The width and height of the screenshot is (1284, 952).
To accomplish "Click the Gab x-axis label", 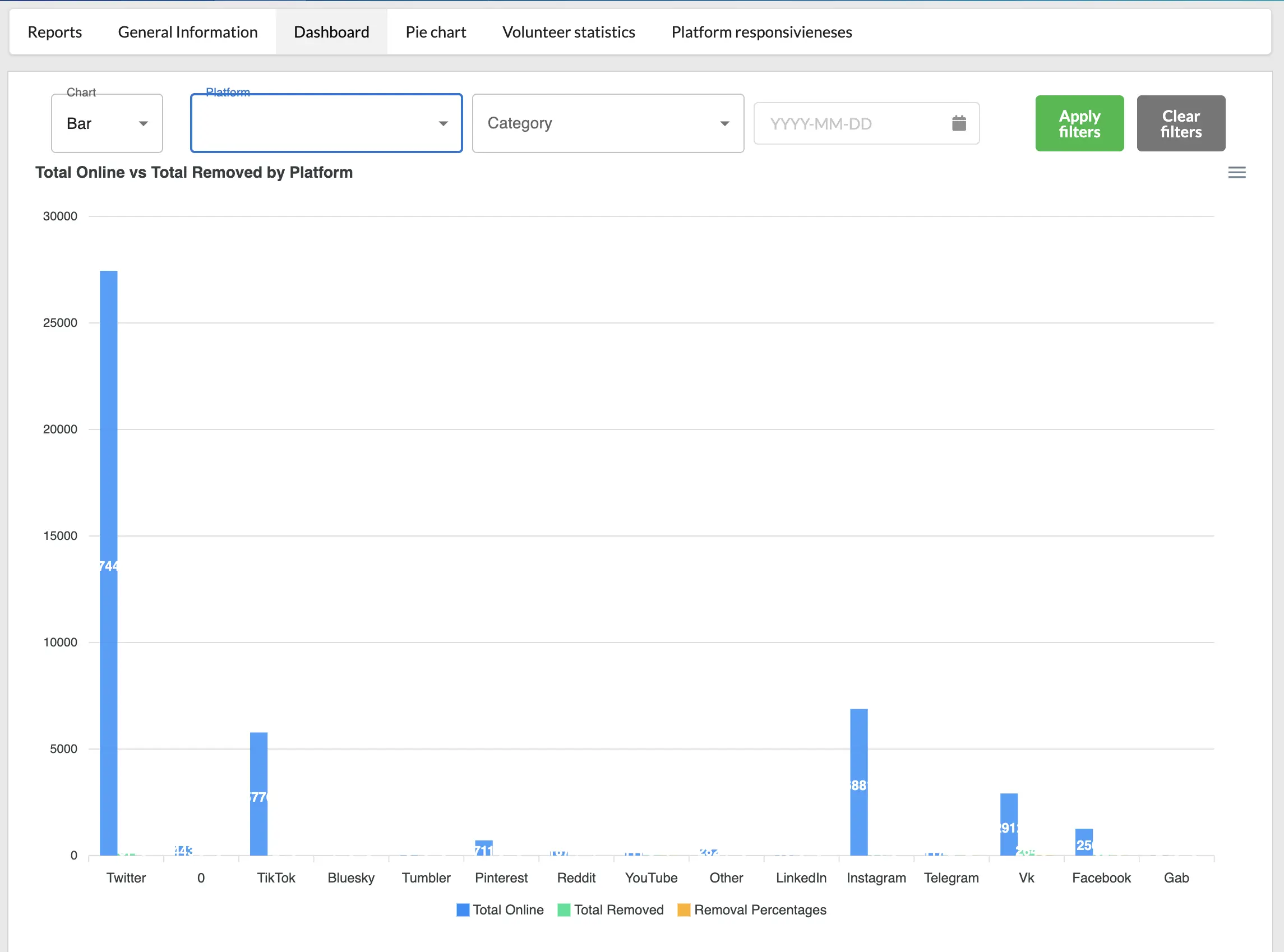I will point(1176,877).
